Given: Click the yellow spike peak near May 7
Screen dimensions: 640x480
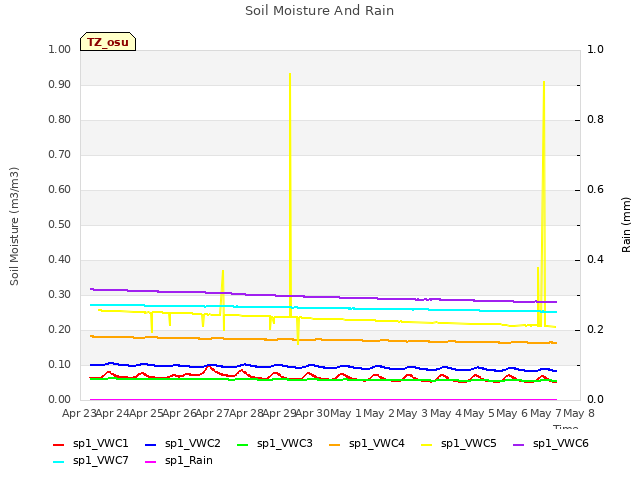Looking at the screenshot, I should click(544, 82).
